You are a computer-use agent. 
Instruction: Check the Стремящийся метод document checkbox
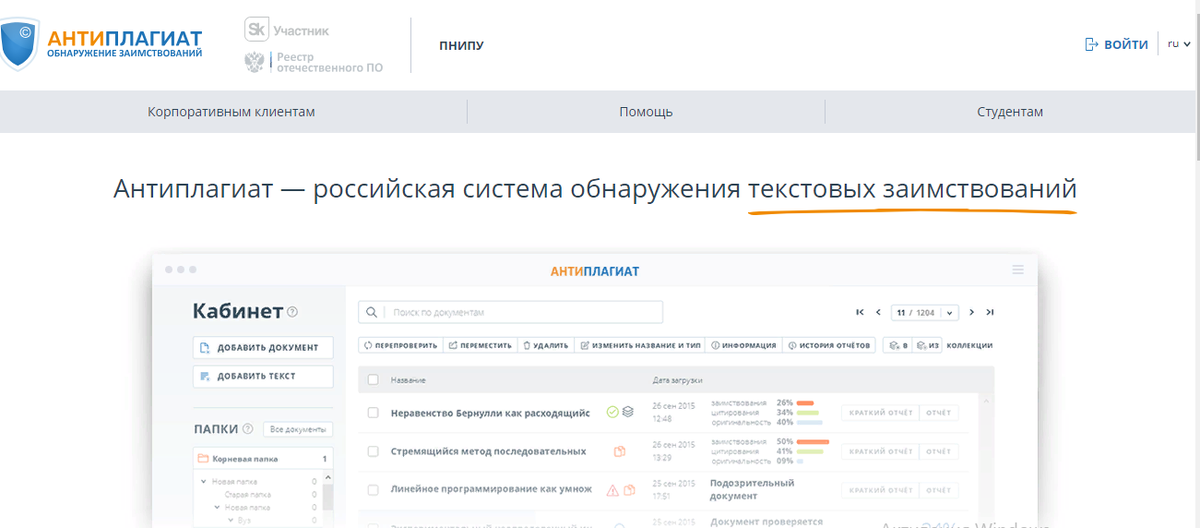[373, 451]
